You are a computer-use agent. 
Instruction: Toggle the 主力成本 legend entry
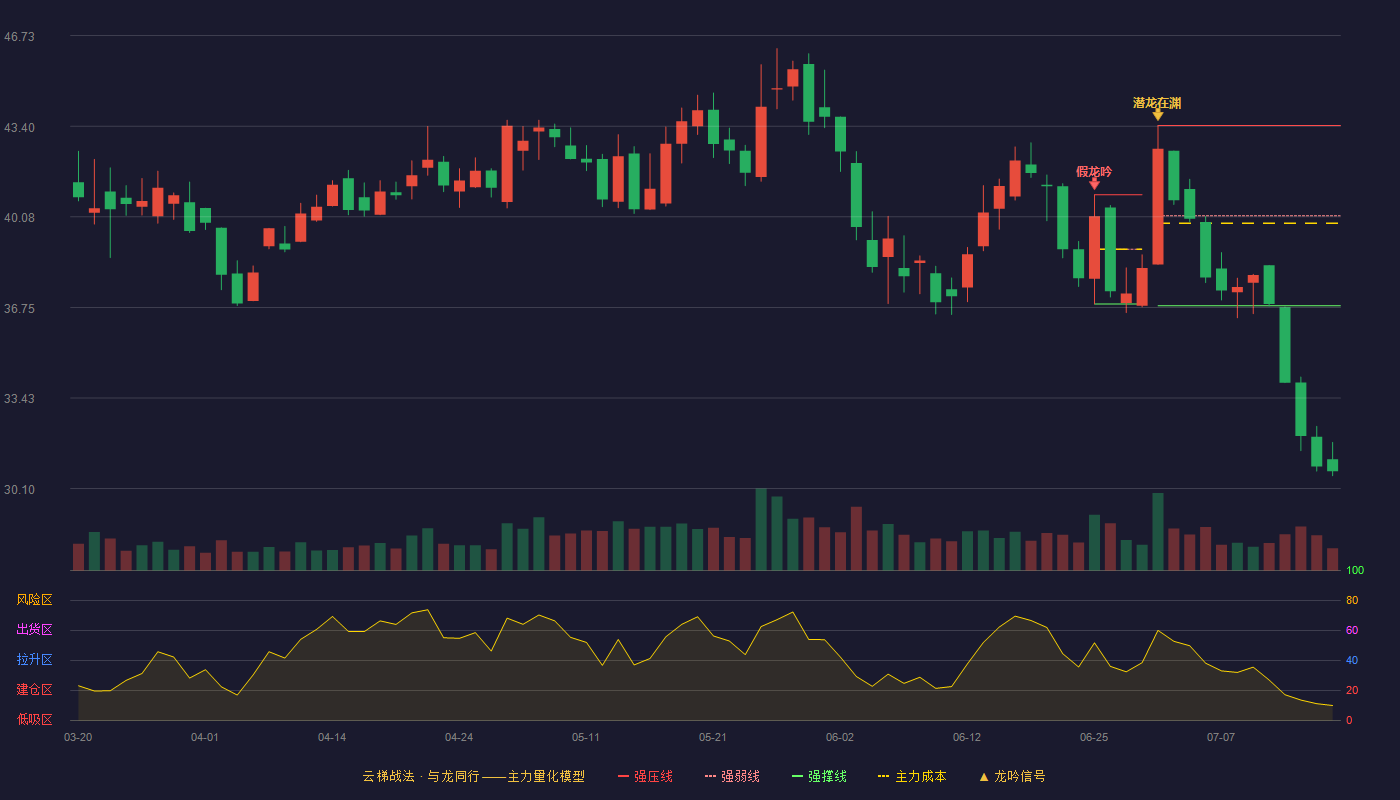tap(912, 776)
